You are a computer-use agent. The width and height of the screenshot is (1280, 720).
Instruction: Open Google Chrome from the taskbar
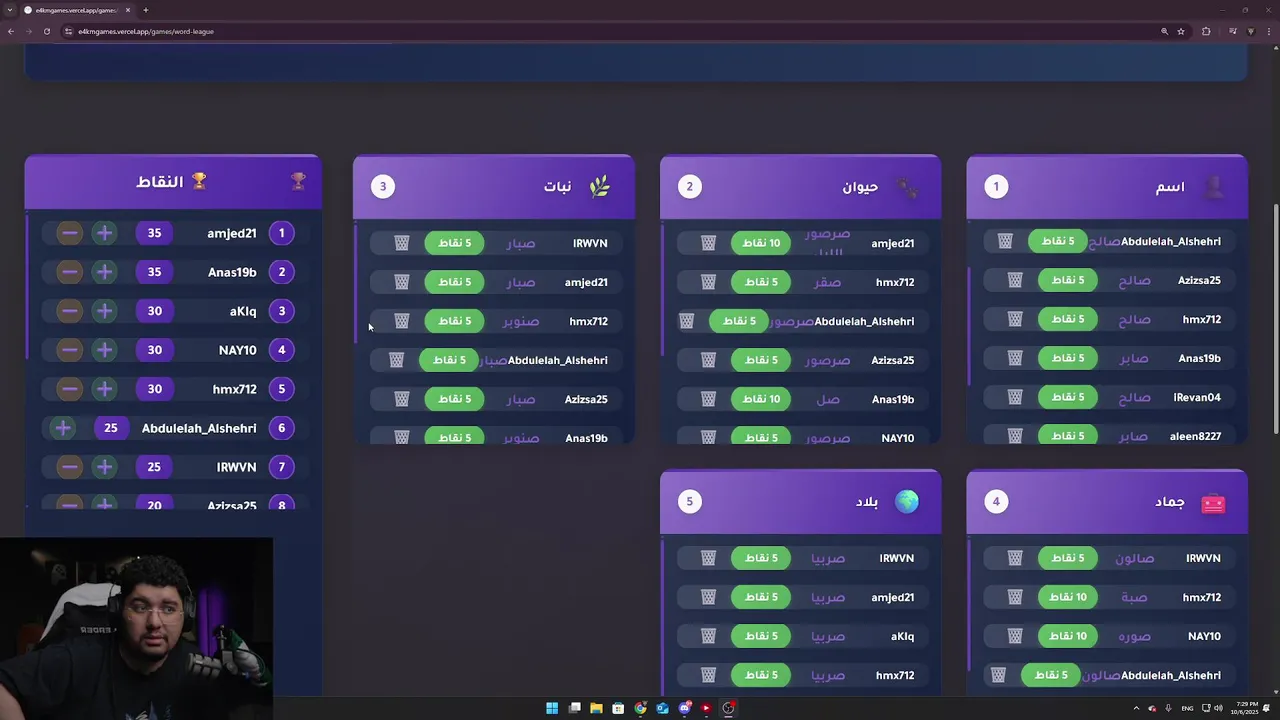tap(640, 708)
